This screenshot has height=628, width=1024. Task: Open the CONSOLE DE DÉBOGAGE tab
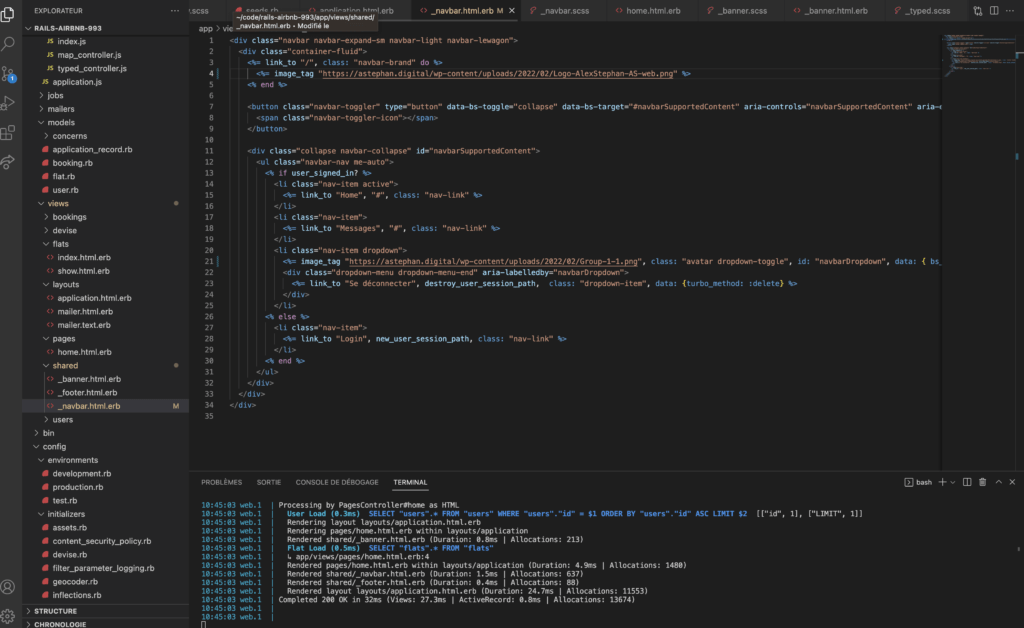pyautogui.click(x=335, y=482)
